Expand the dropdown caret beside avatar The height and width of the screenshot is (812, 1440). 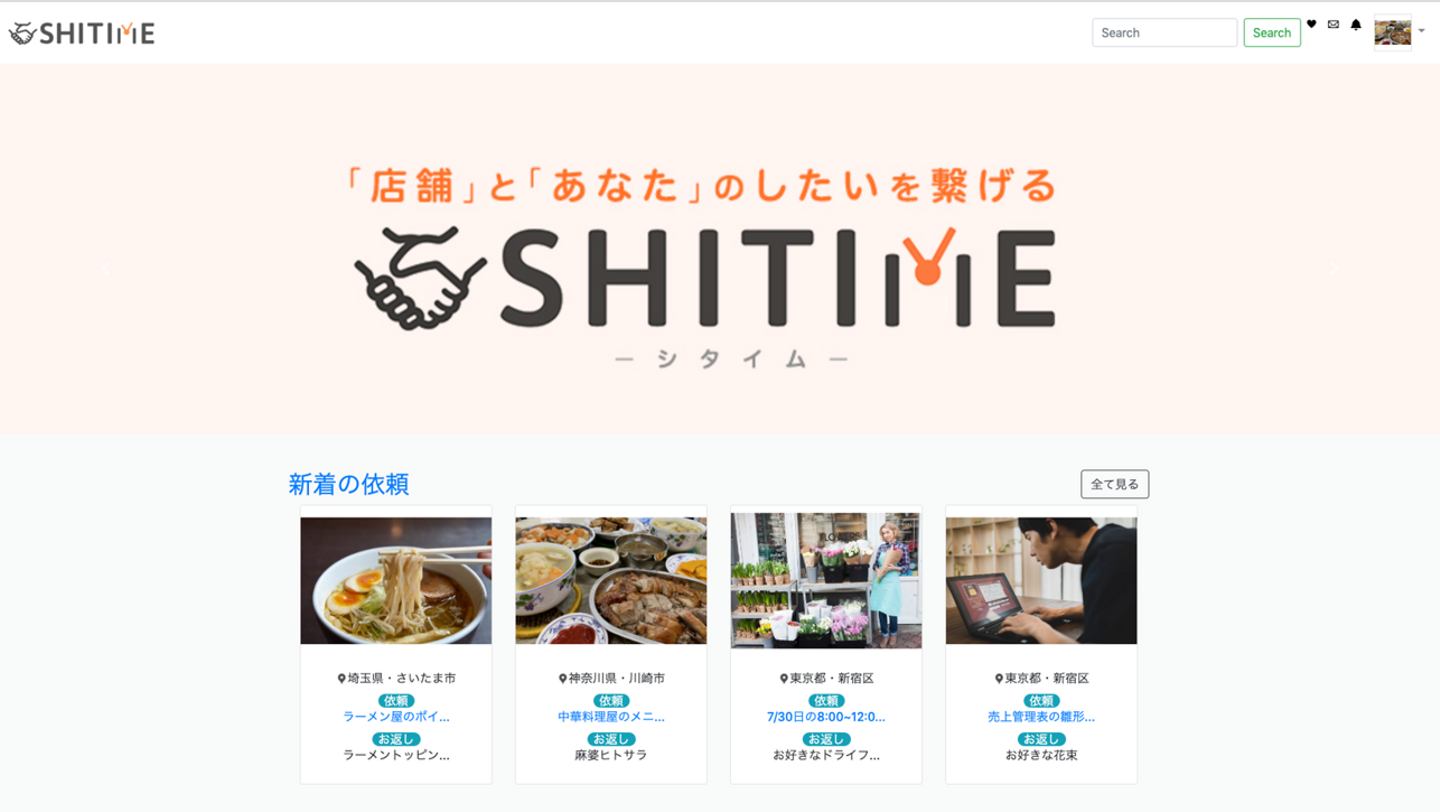point(1421,31)
